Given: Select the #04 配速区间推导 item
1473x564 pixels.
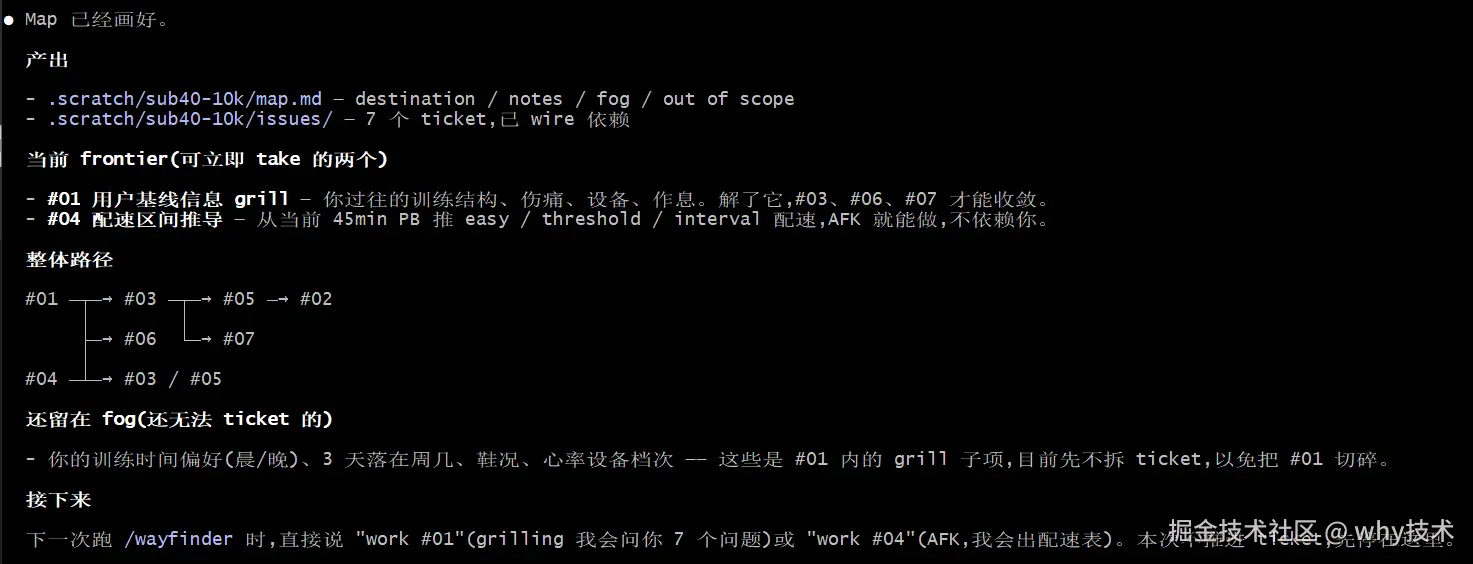Looking at the screenshot, I should coord(135,219).
